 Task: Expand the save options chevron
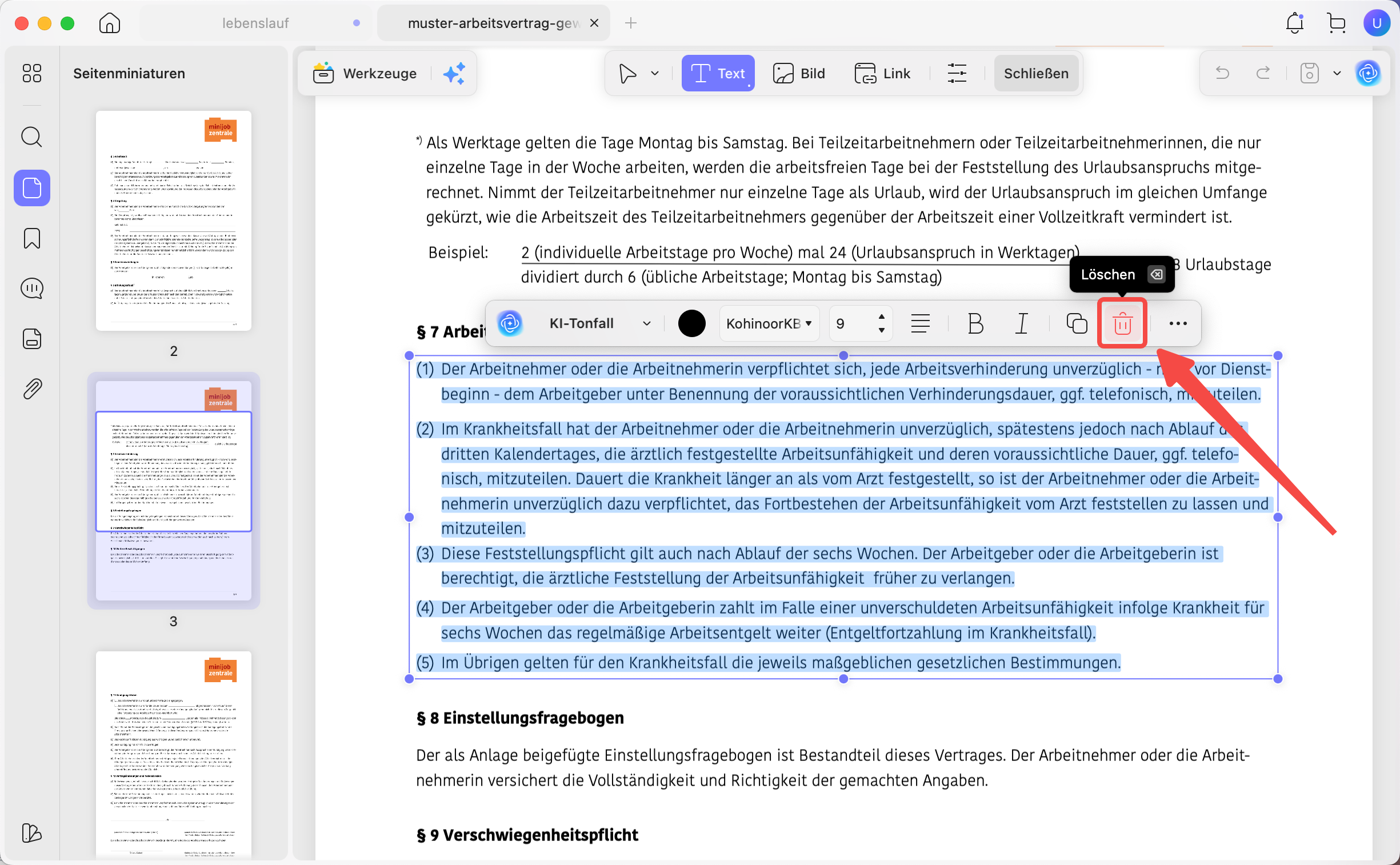pyautogui.click(x=1337, y=73)
